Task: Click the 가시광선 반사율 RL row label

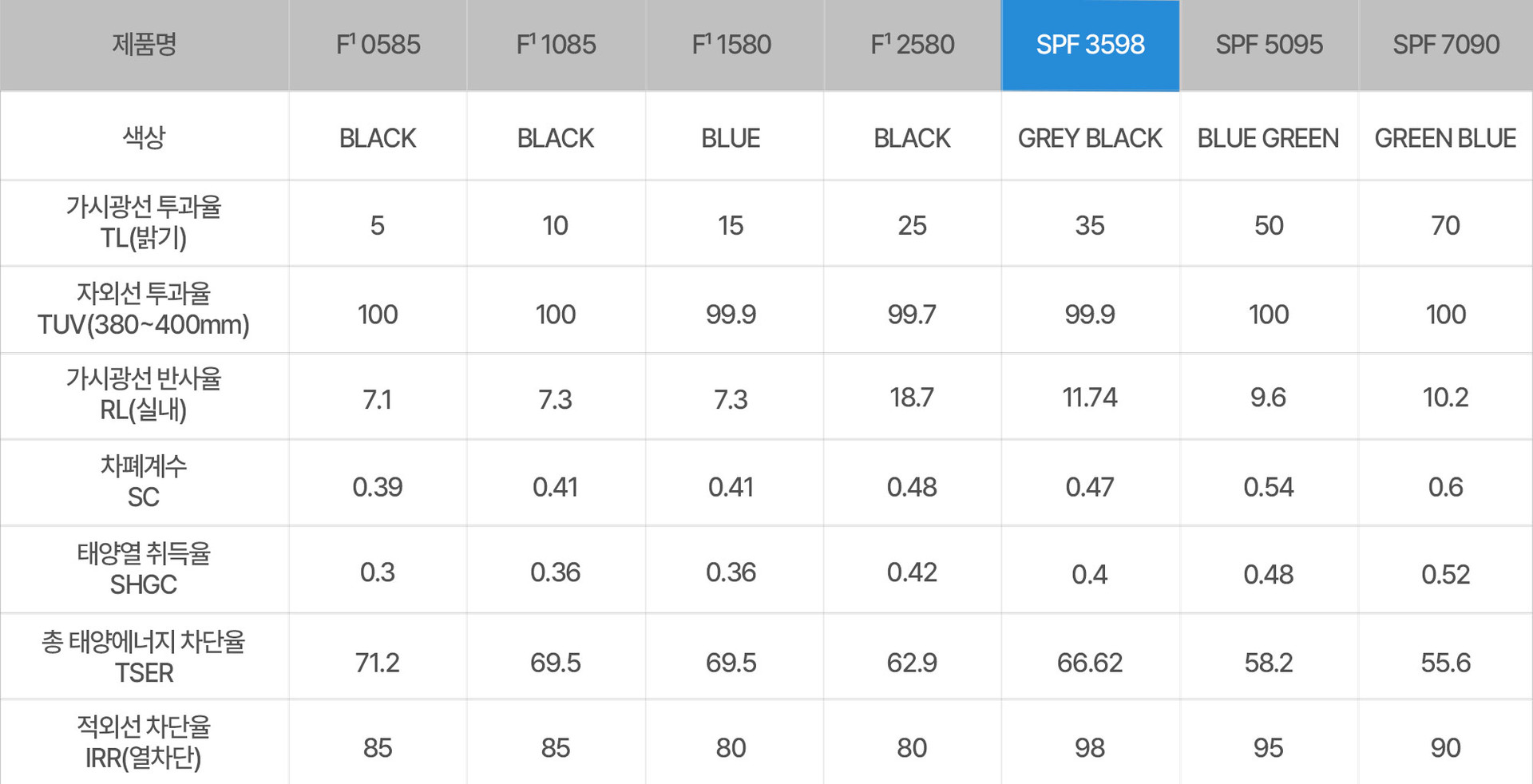Action: 144,394
